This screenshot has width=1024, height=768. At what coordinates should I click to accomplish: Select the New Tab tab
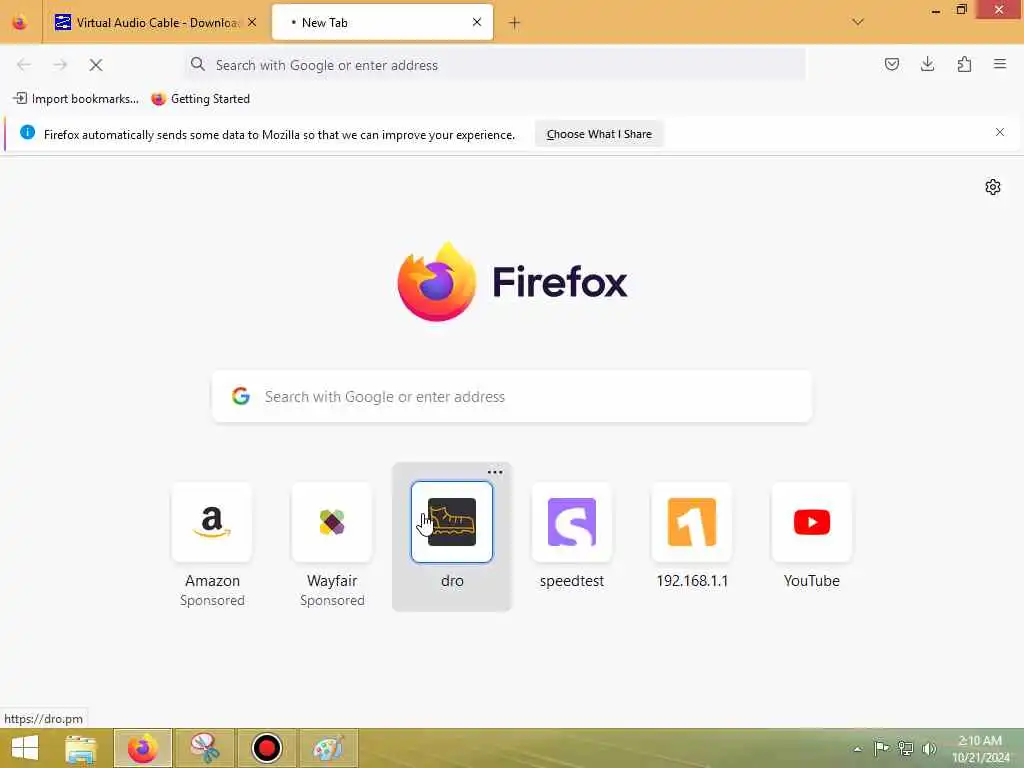coord(382,22)
